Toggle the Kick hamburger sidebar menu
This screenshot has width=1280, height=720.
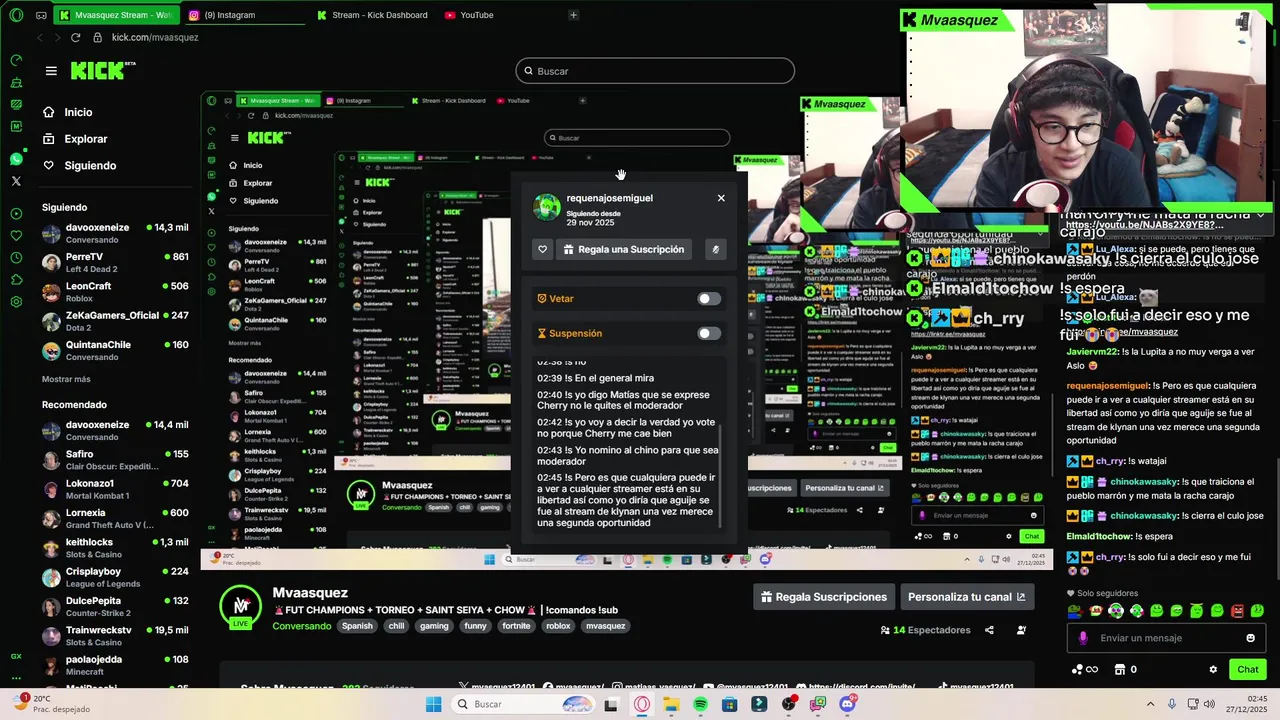51,71
